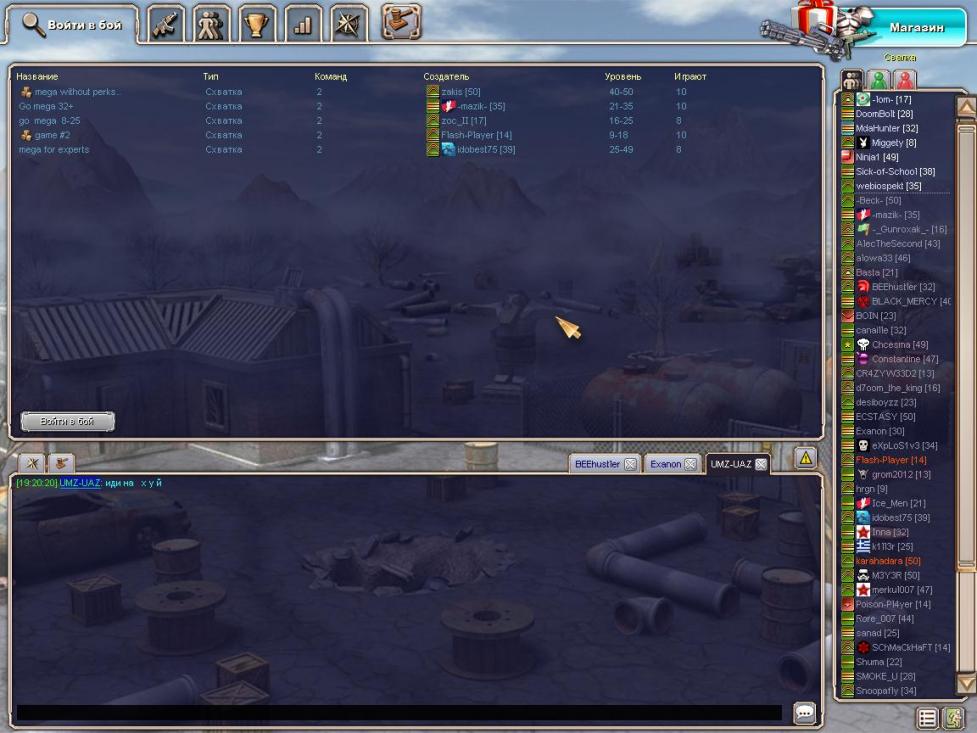The height and width of the screenshot is (733, 977).
Task: Open the weapons tab with rifle icon
Action: tap(165, 25)
